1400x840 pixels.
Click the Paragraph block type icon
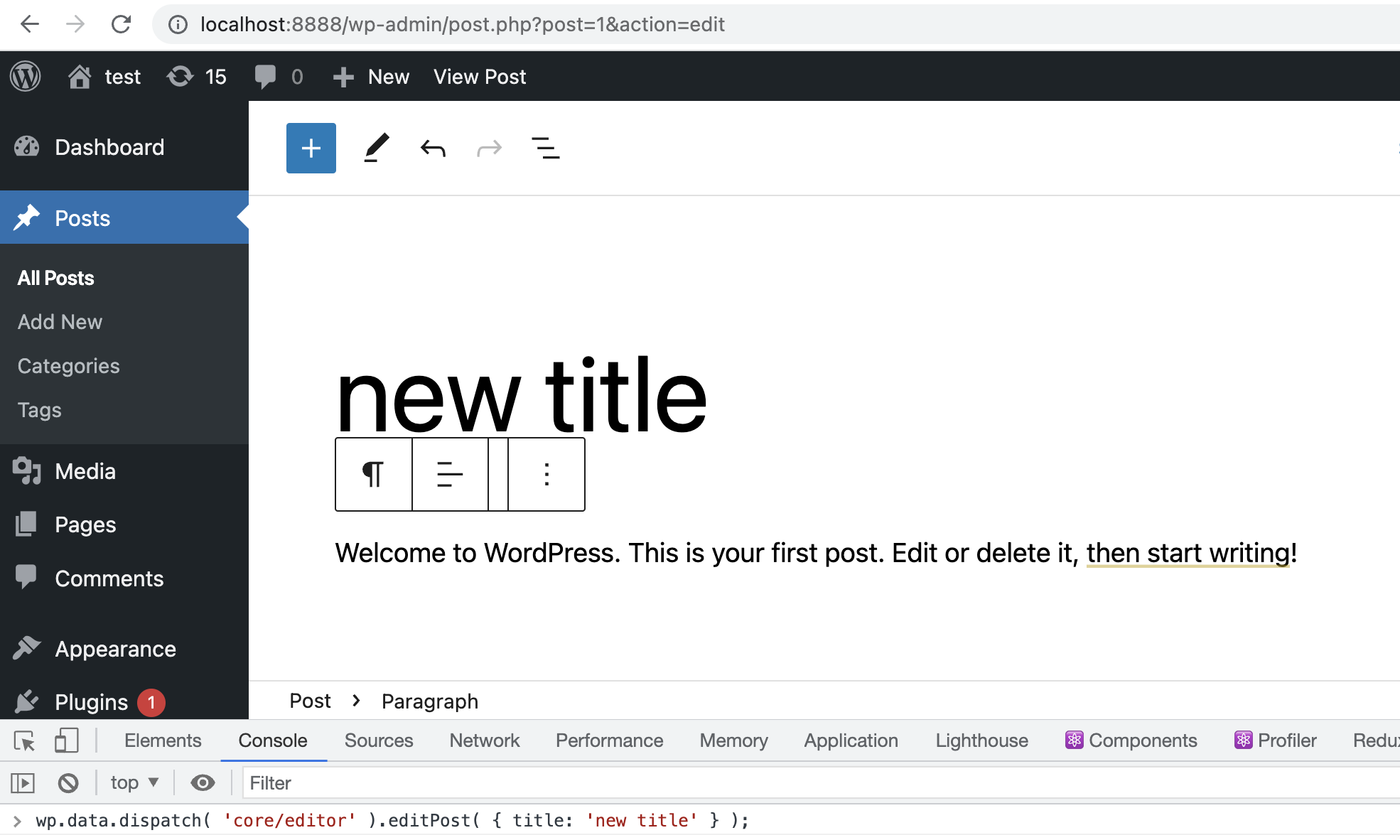(x=373, y=474)
